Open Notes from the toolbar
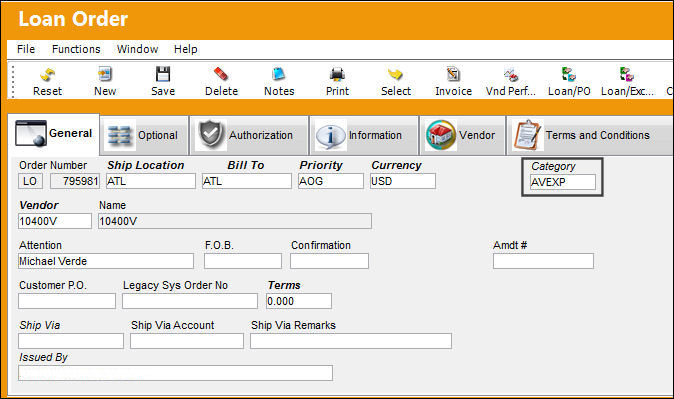 click(279, 74)
